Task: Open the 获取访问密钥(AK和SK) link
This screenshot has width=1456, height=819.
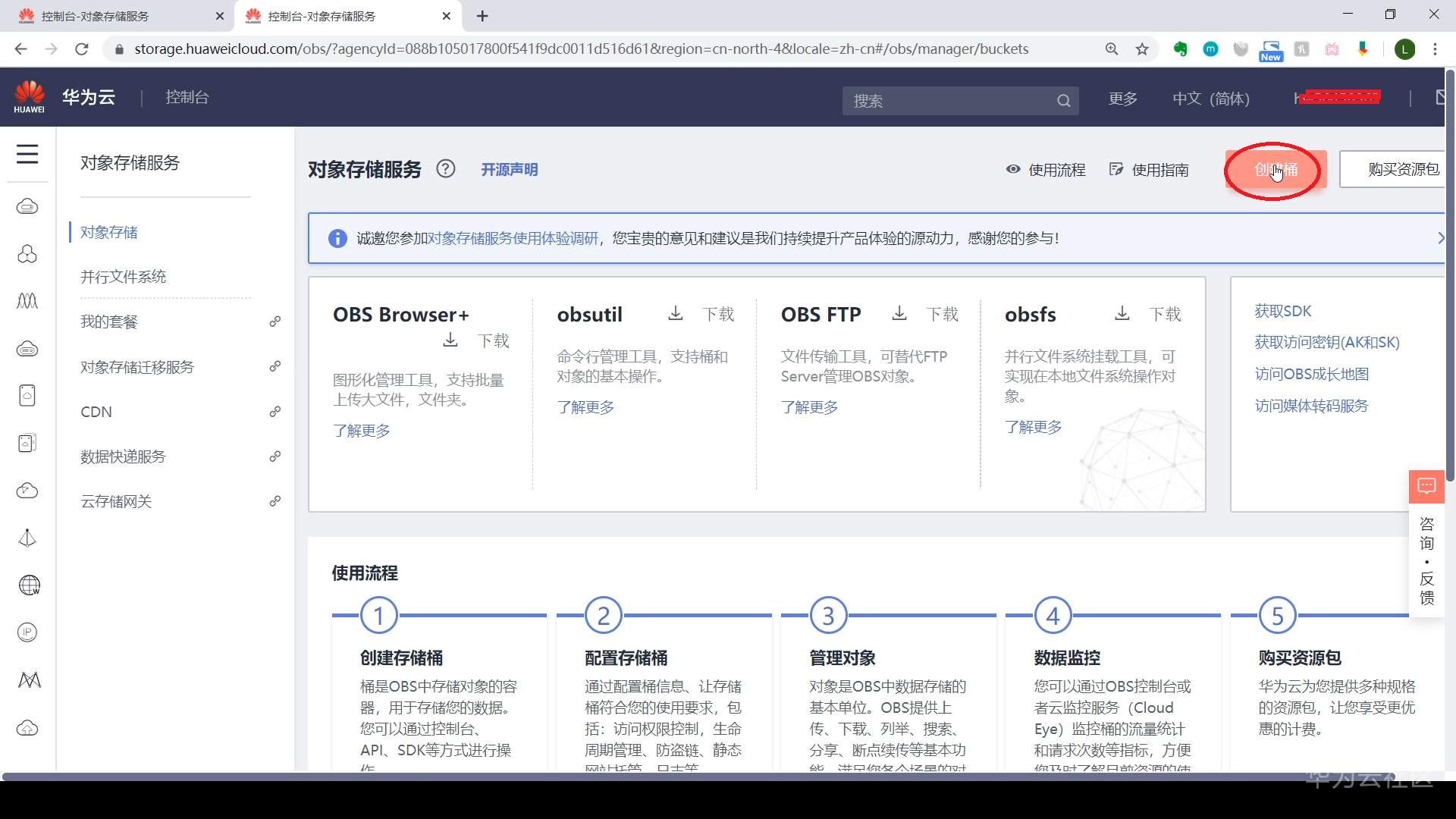Action: tap(1326, 342)
